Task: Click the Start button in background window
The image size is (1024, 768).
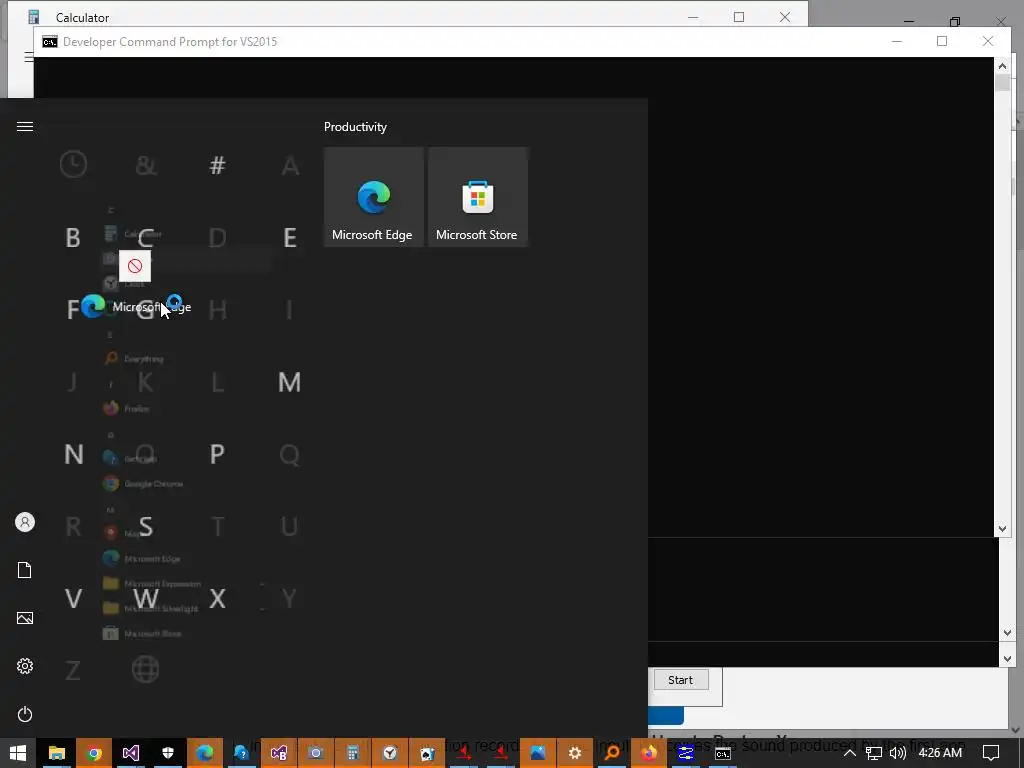Action: click(x=680, y=680)
